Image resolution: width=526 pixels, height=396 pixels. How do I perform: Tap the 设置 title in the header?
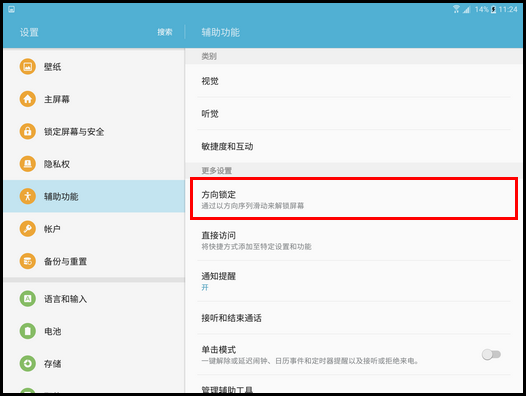[29, 32]
